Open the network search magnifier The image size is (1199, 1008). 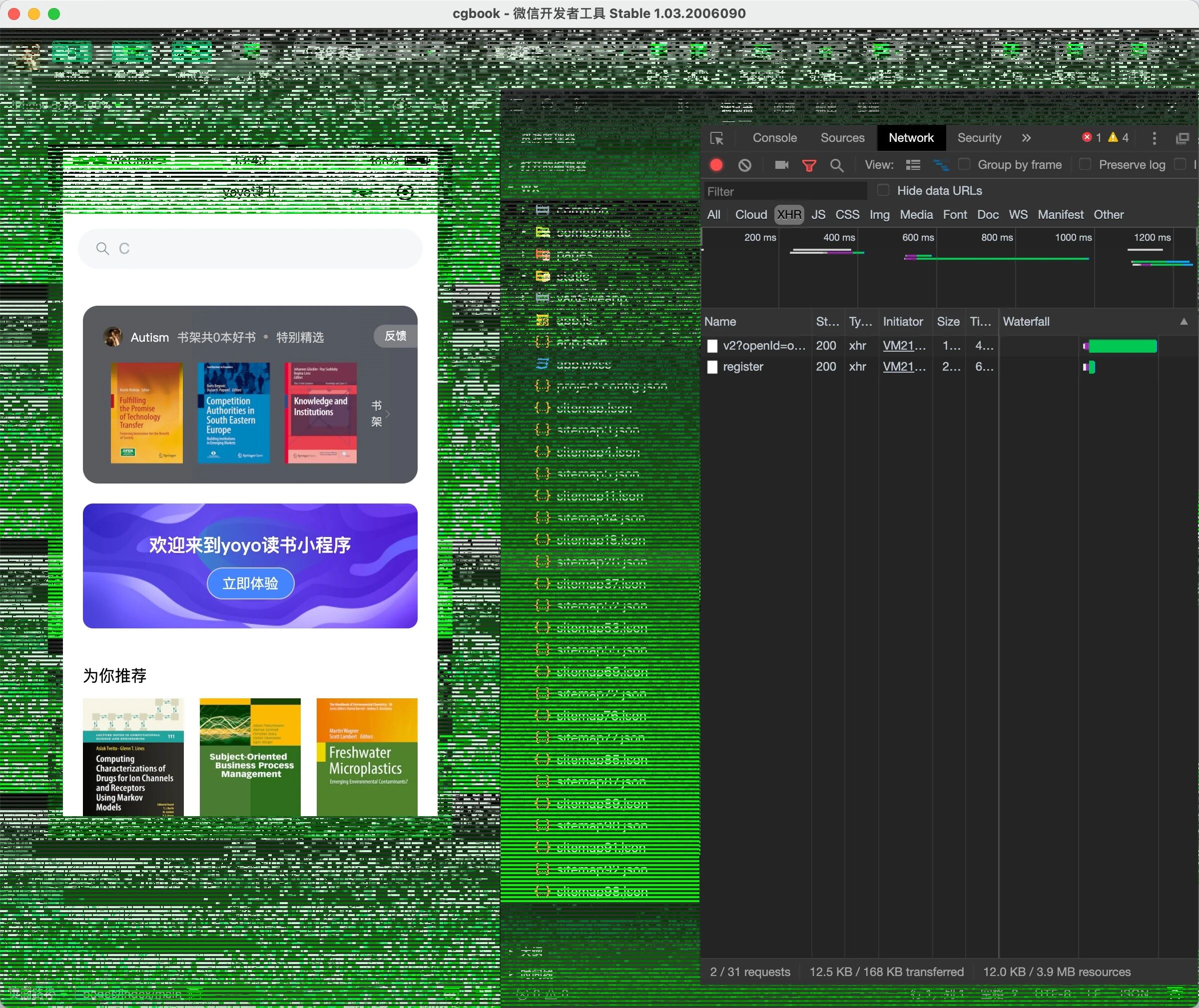[837, 165]
